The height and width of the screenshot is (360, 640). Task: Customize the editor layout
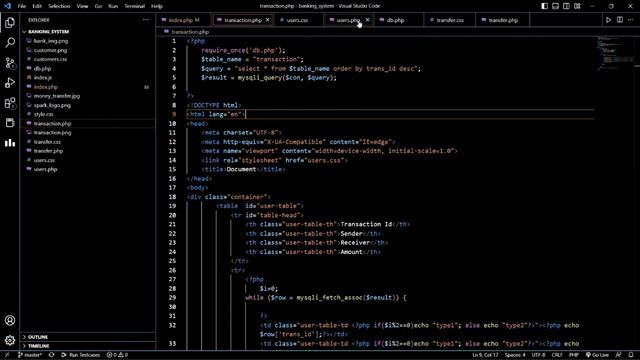pos(577,6)
